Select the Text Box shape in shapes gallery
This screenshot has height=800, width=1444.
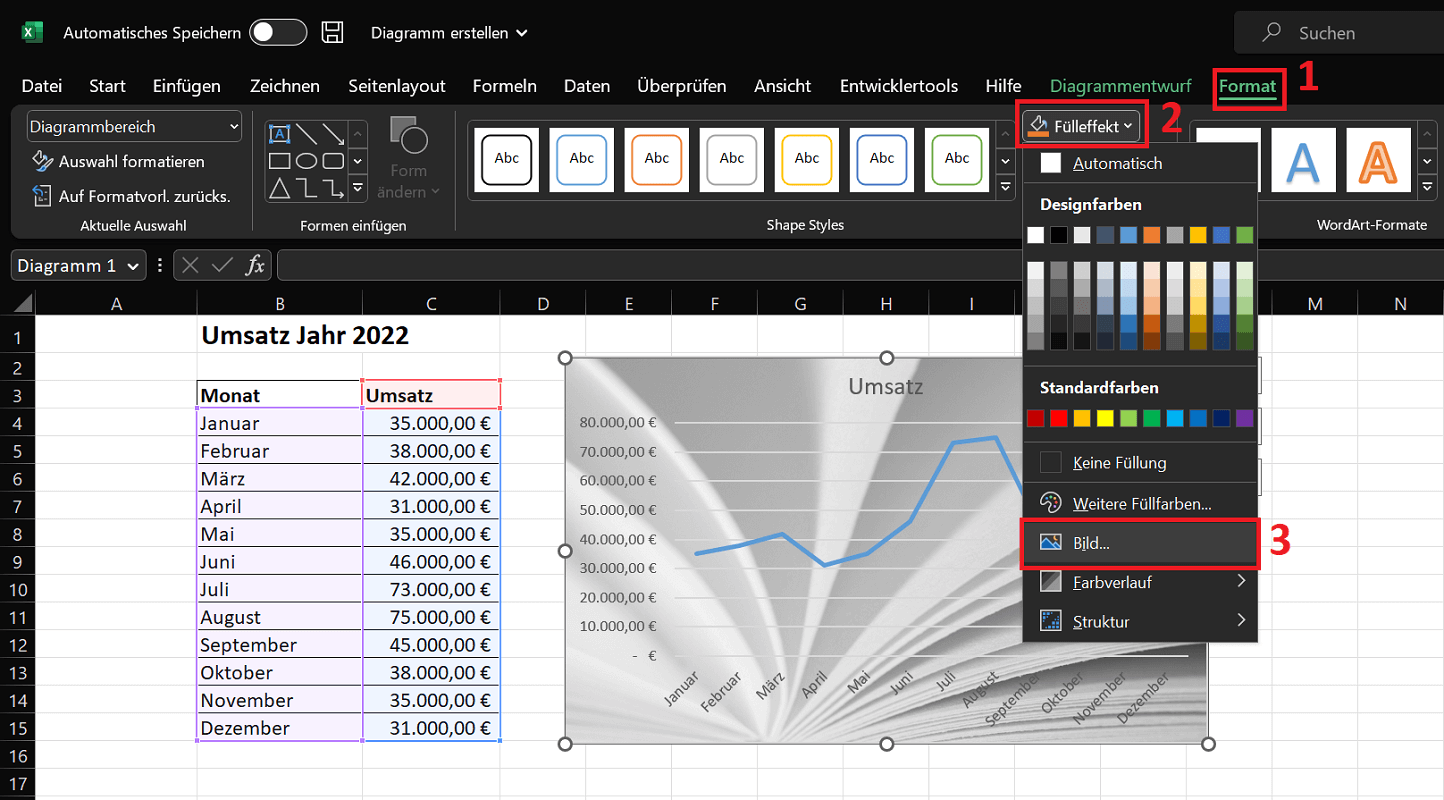pyautogui.click(x=280, y=133)
